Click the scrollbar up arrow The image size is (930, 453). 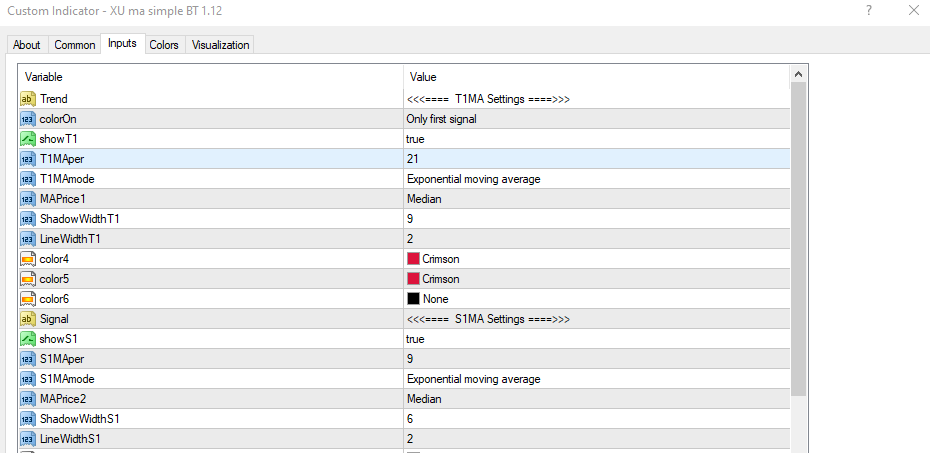[798, 75]
